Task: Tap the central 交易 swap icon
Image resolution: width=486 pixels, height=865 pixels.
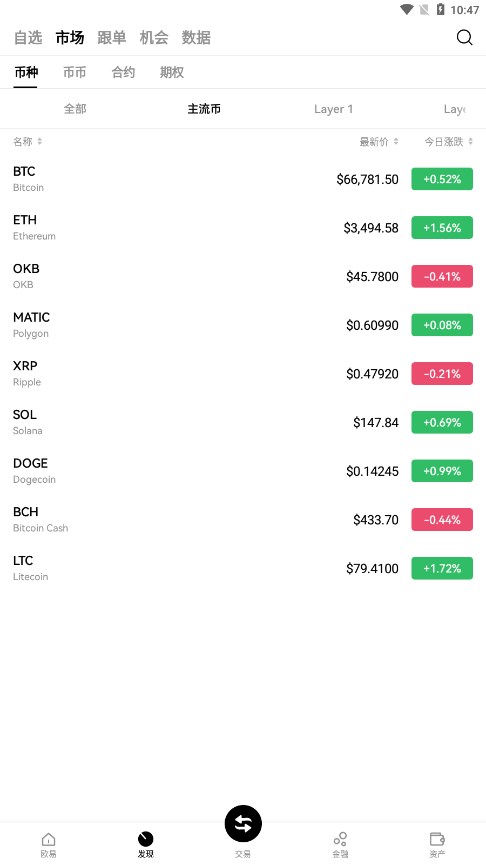Action: (x=243, y=824)
